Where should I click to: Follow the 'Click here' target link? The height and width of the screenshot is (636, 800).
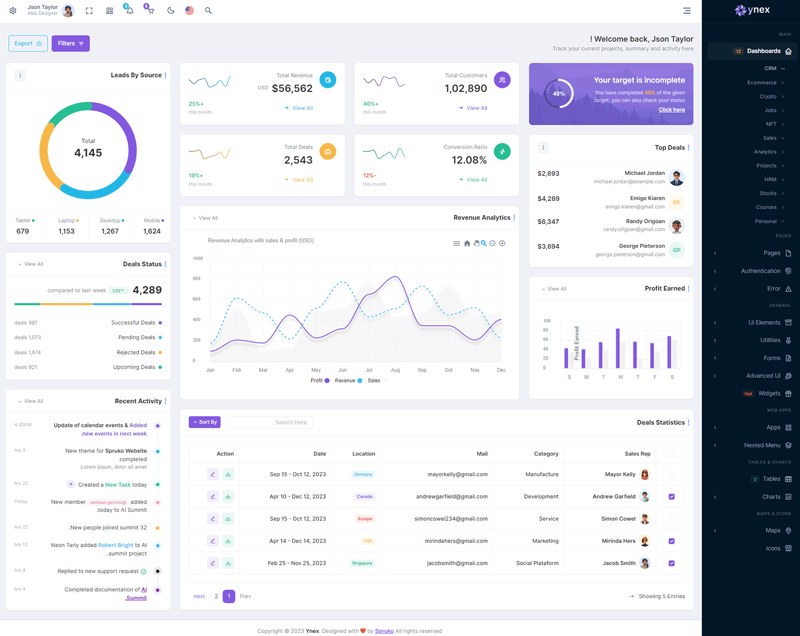point(671,110)
